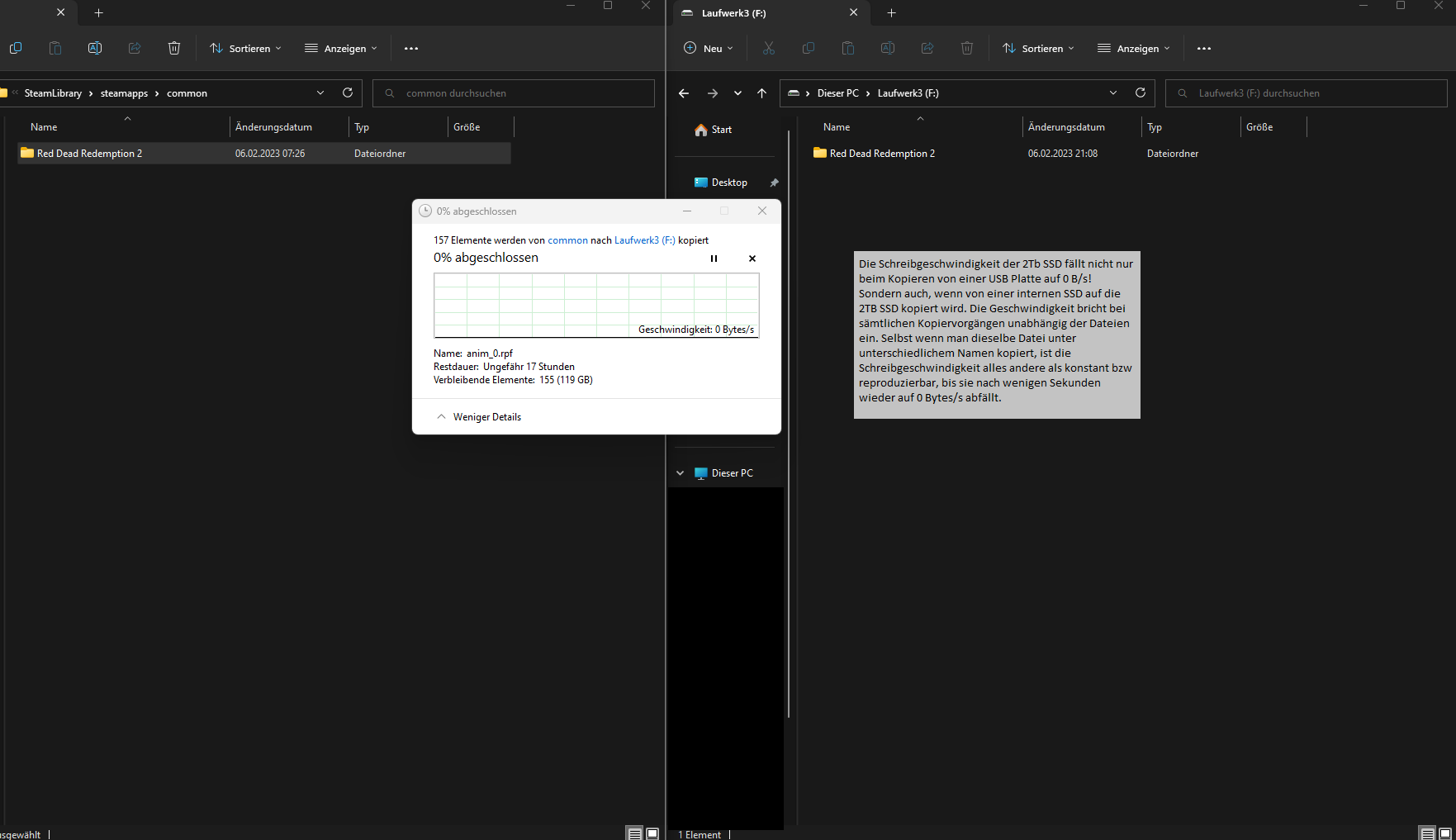1456x840 pixels.
Task: Collapse the Dieser PC tree node
Action: 681,473
